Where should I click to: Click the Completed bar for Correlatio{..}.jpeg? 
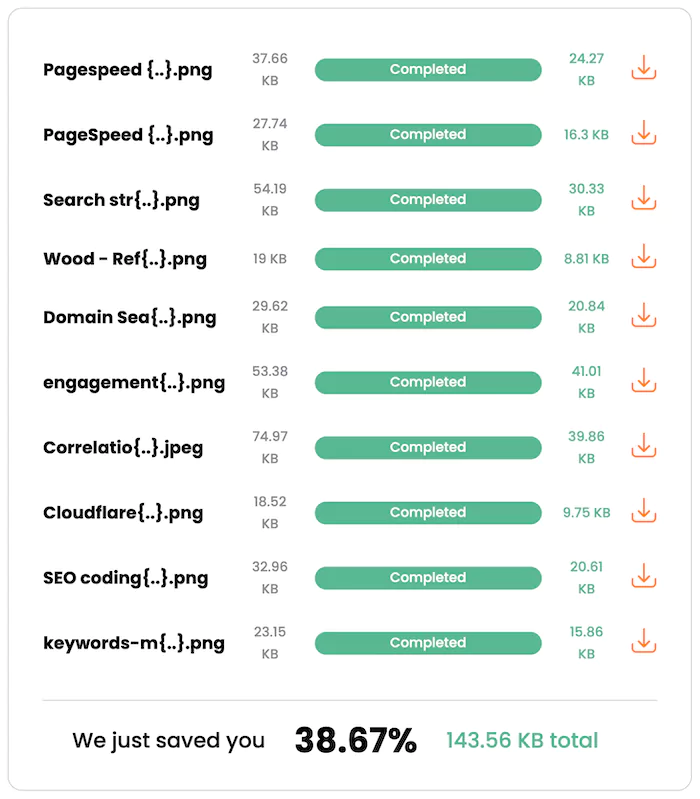pos(428,447)
